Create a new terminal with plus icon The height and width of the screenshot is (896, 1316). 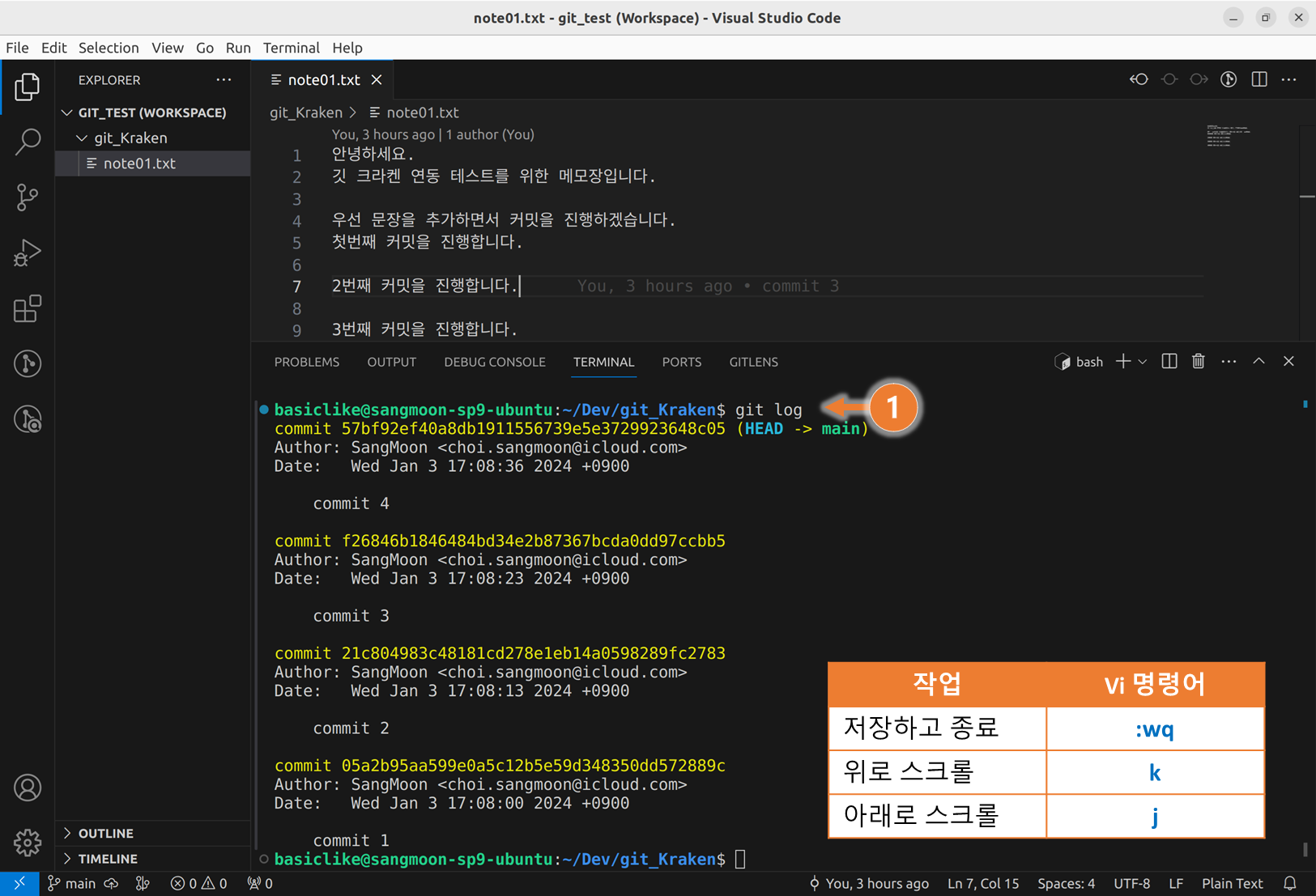pos(1122,362)
